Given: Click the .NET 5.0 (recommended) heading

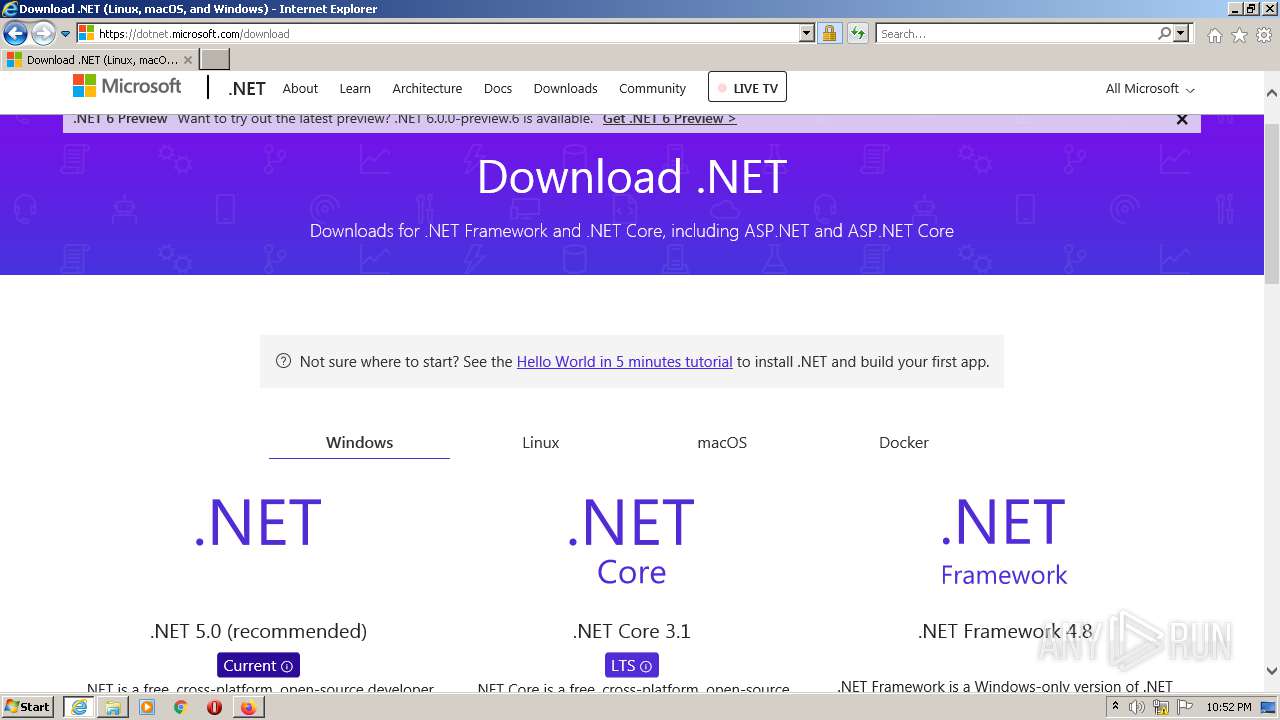Looking at the screenshot, I should click(258, 631).
